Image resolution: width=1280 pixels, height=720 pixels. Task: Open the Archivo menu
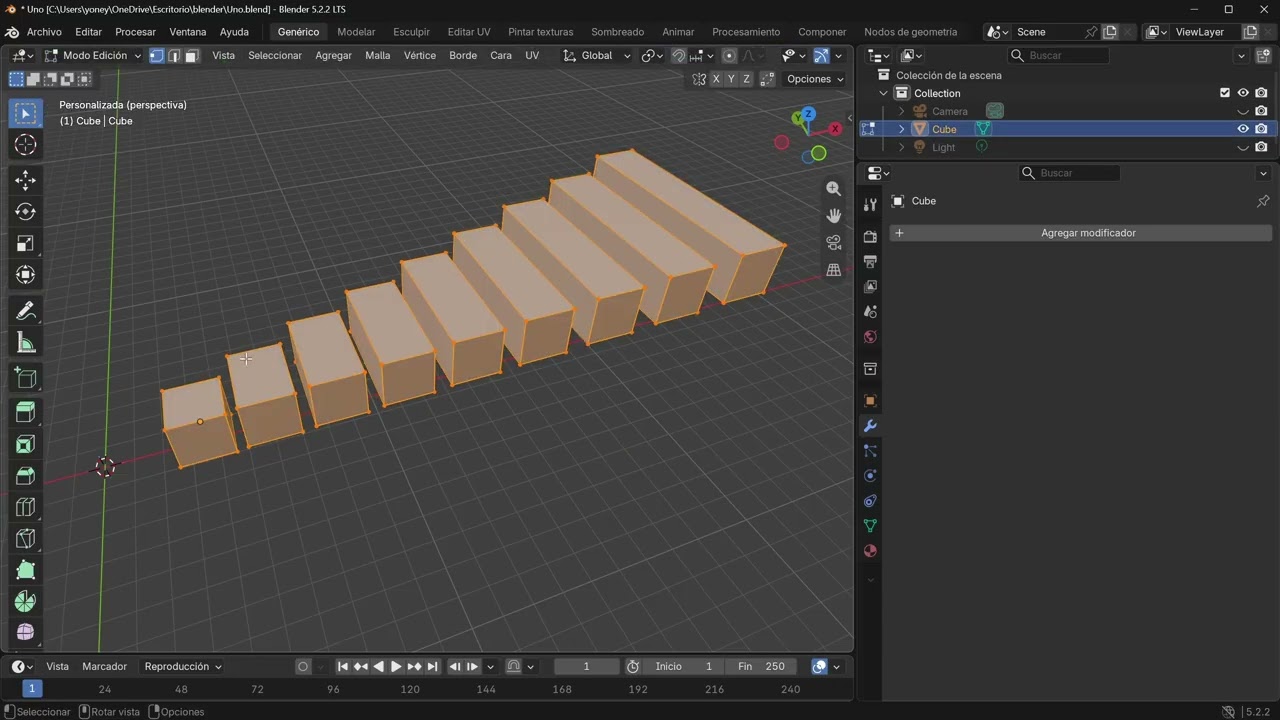pos(44,32)
